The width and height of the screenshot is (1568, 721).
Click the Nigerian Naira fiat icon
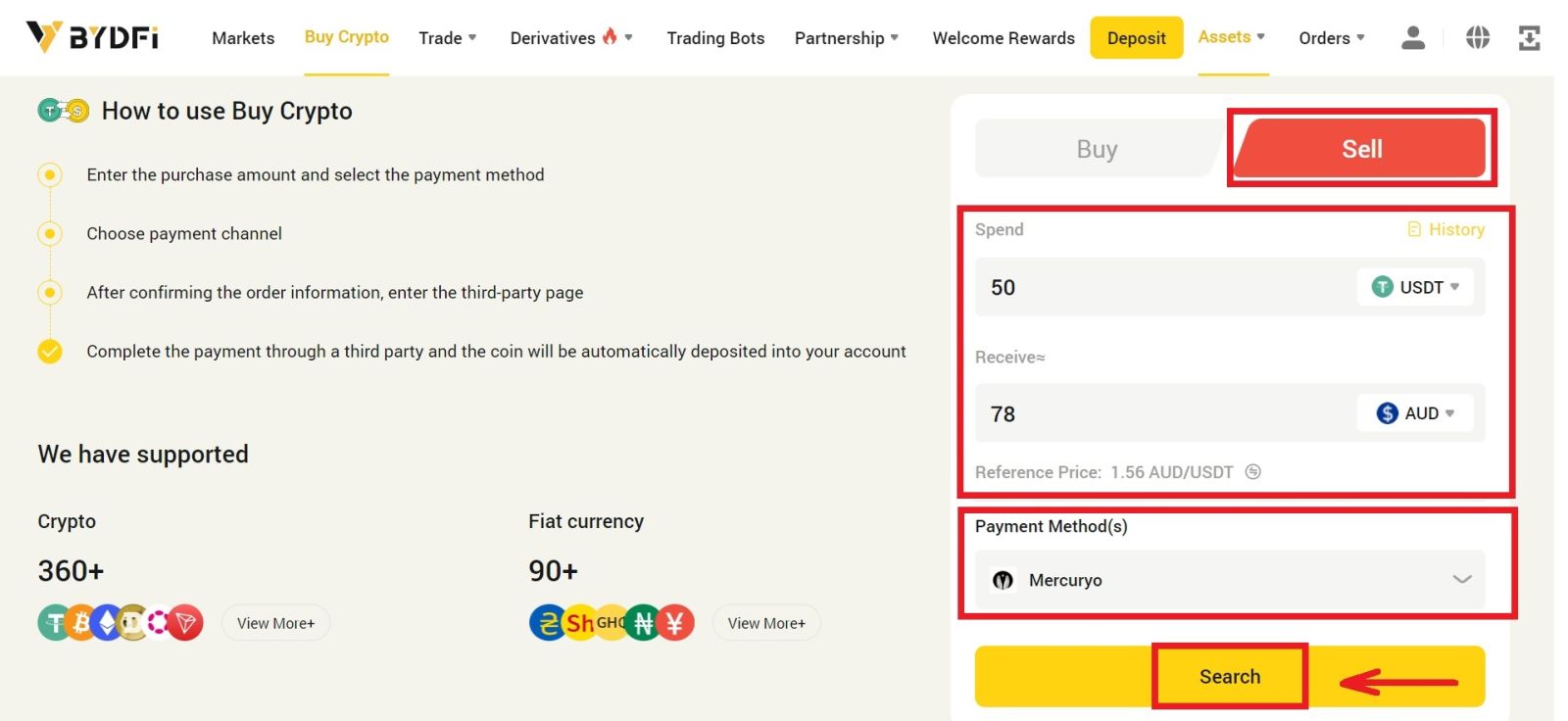point(644,622)
